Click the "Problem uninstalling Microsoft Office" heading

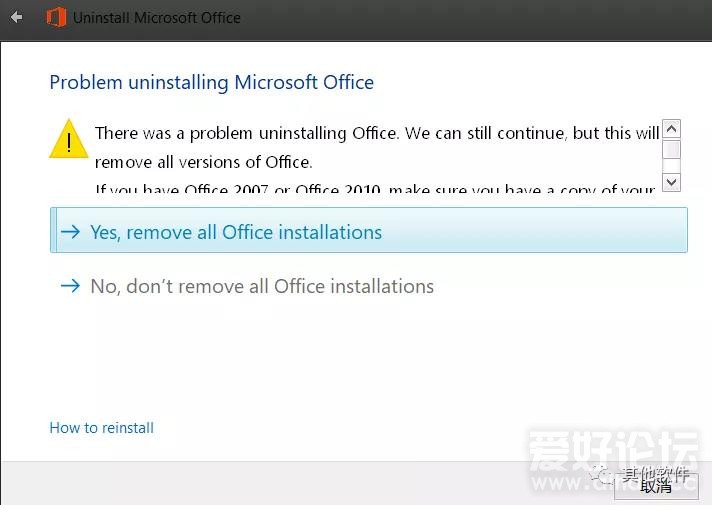pos(212,82)
